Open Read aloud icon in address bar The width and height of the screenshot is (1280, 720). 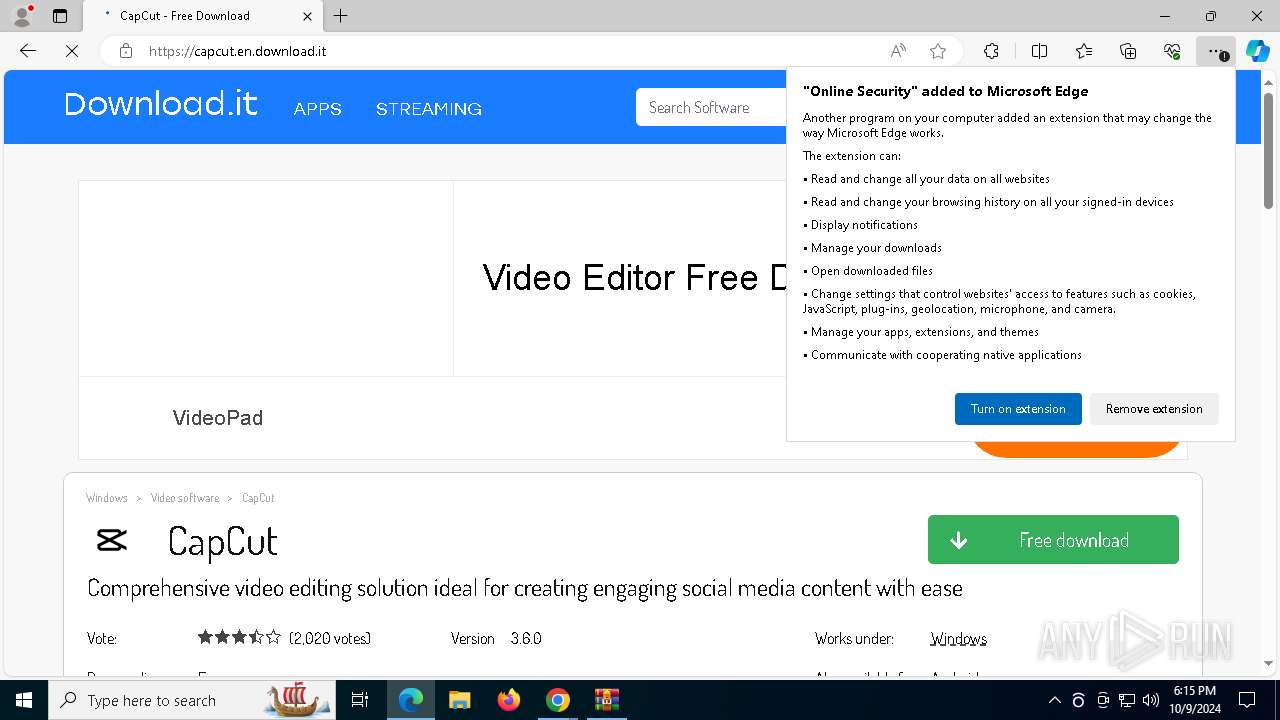[x=898, y=51]
